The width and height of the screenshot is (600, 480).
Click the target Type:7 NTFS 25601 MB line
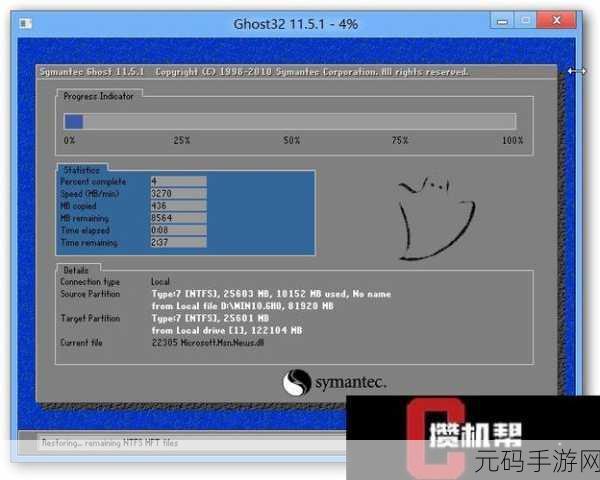[x=210, y=318]
